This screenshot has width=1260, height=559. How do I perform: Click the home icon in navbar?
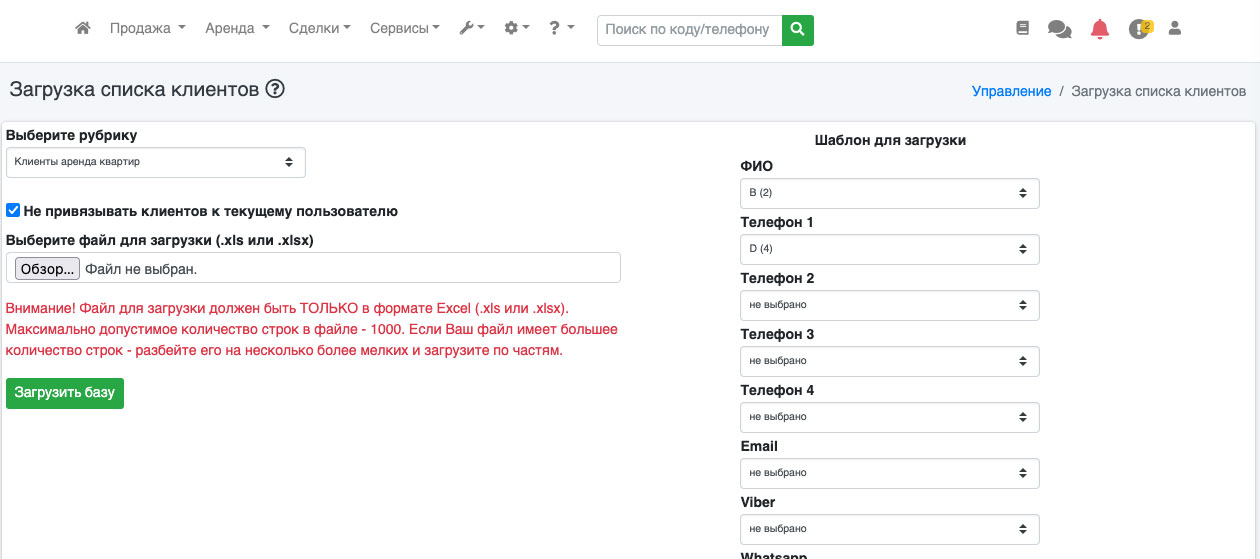coord(83,29)
